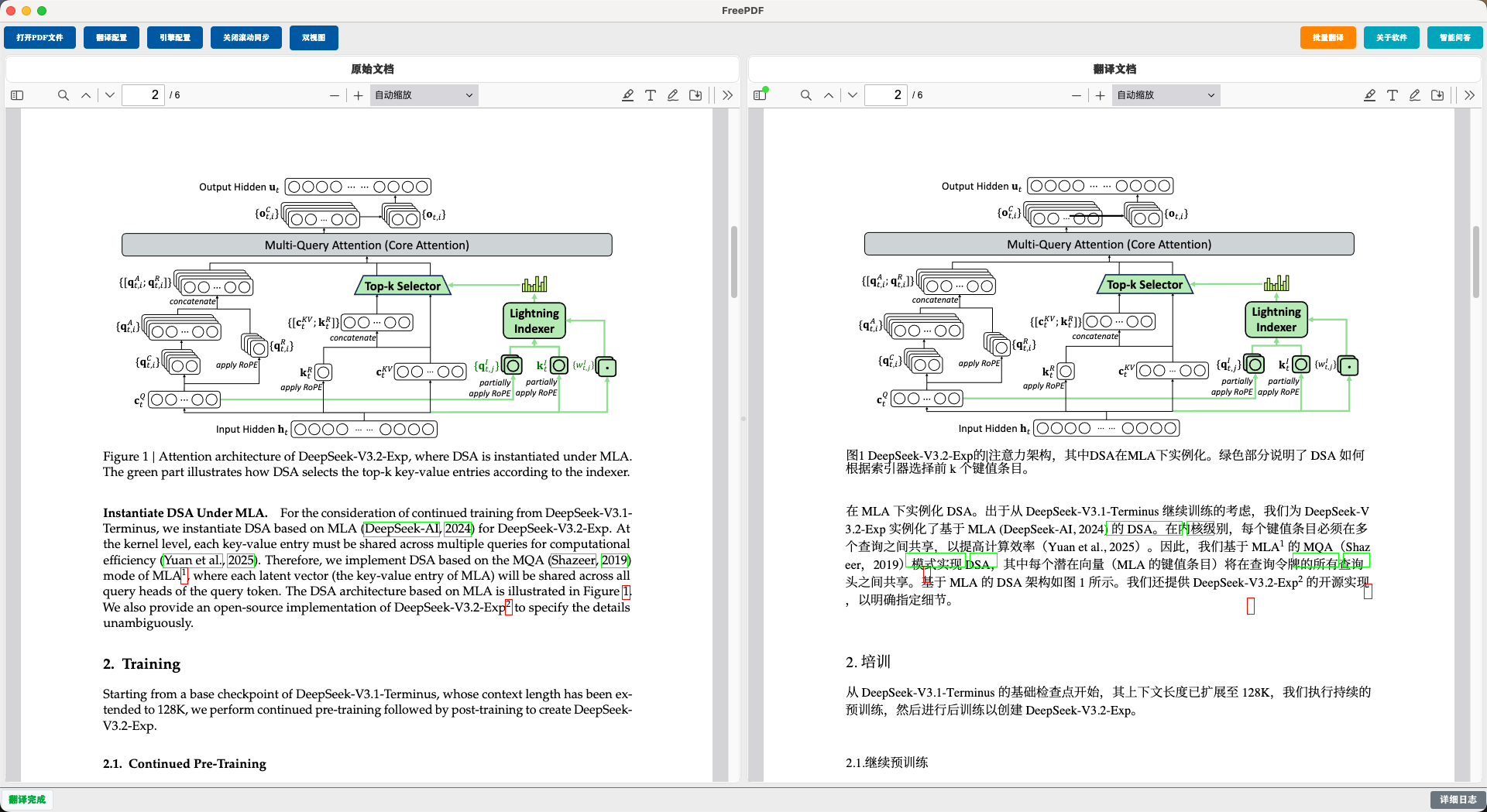The height and width of the screenshot is (812, 1487).
Task: Switch 双视图 dual view mode
Action: tap(314, 38)
